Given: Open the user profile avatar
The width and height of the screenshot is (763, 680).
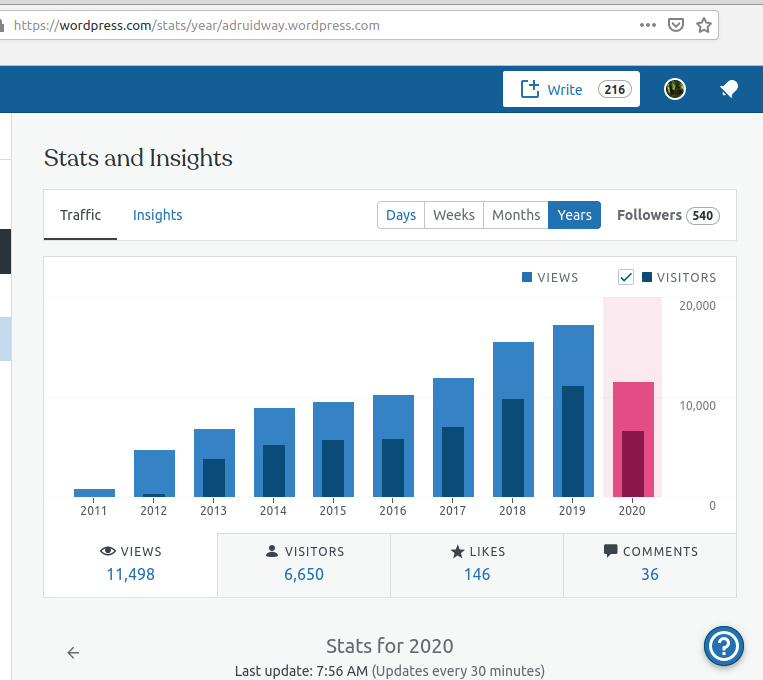Looking at the screenshot, I should [675, 89].
